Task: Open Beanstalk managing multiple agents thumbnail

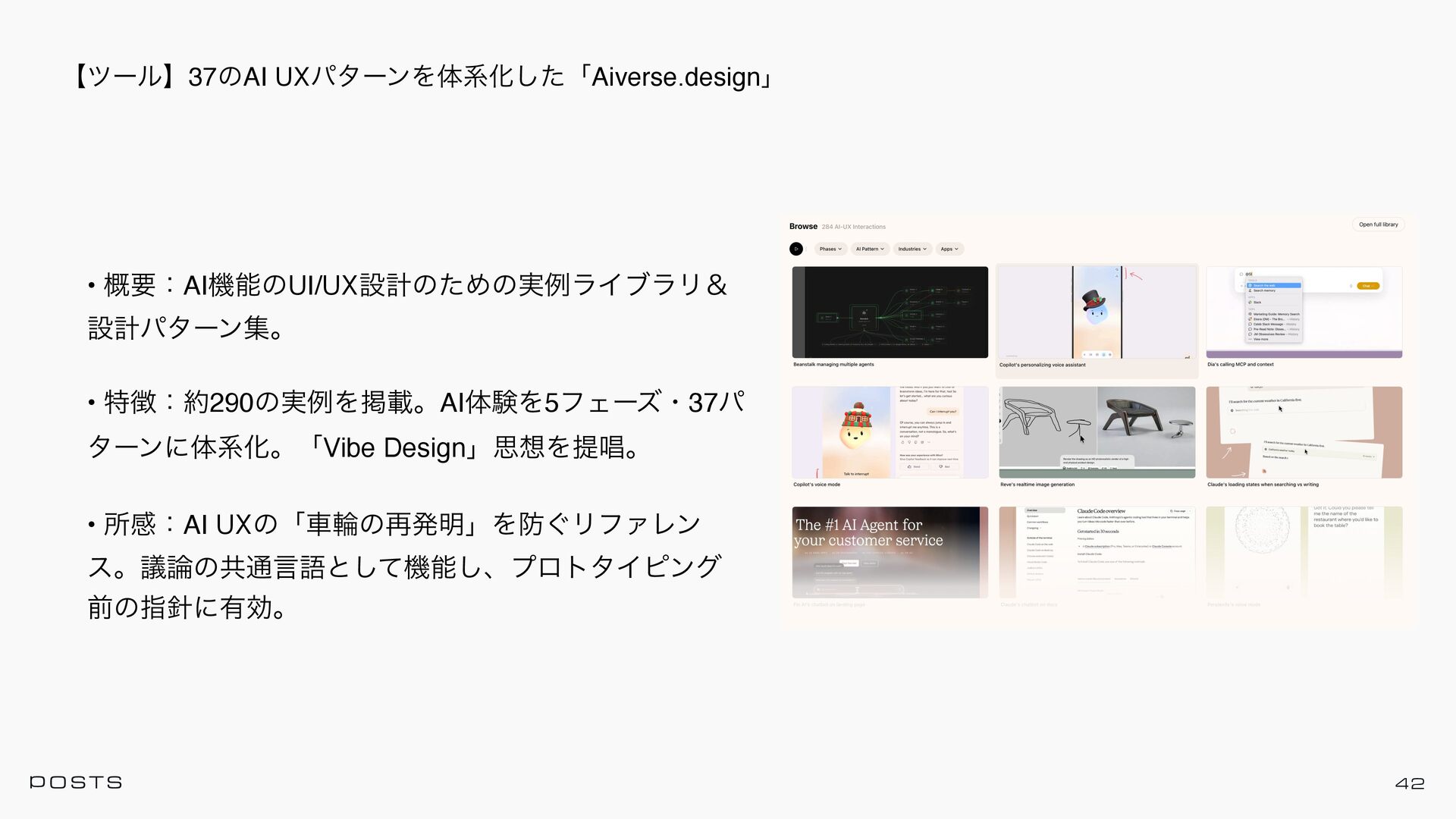Action: (x=890, y=312)
